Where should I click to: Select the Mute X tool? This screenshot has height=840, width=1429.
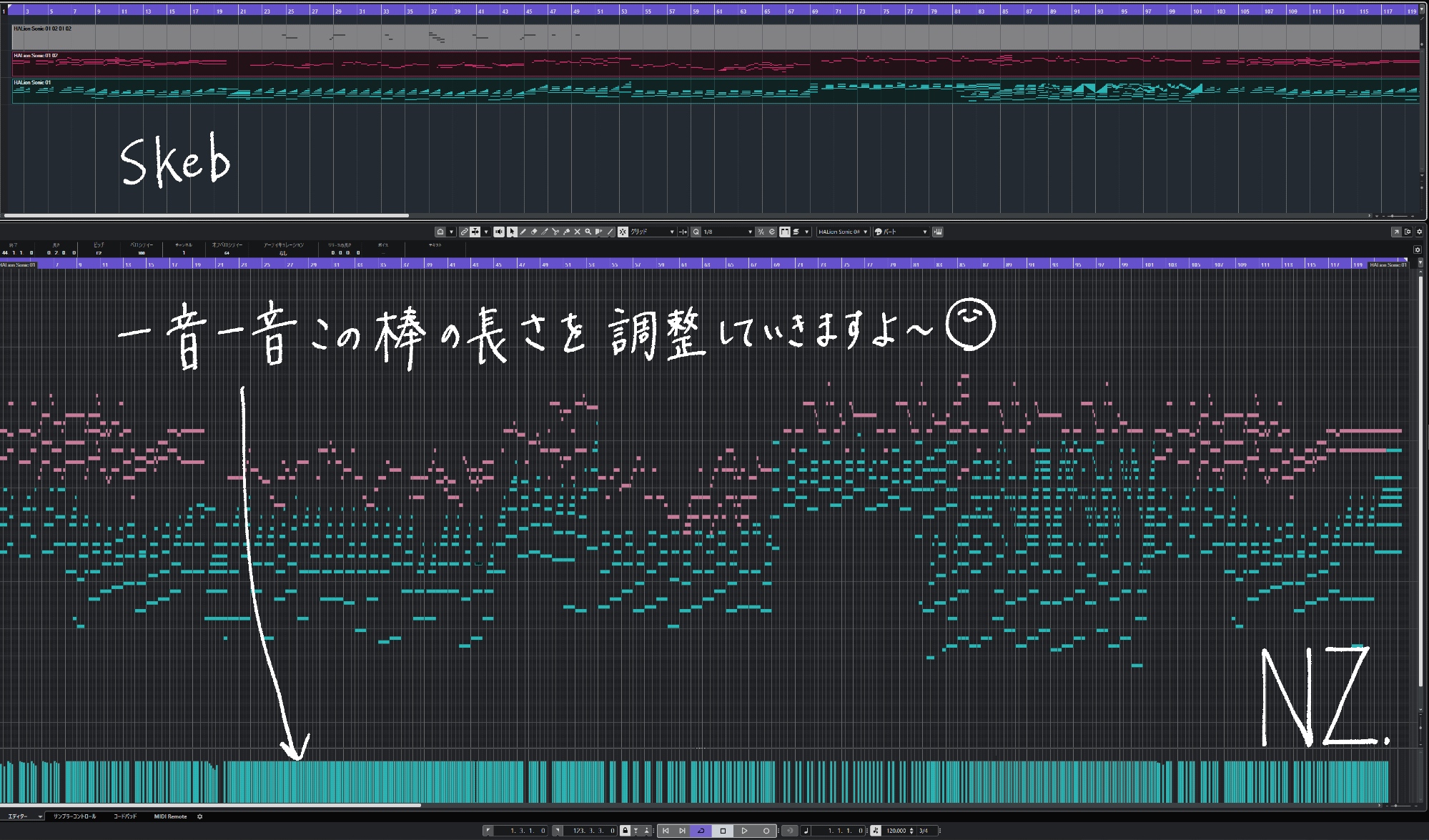[577, 232]
